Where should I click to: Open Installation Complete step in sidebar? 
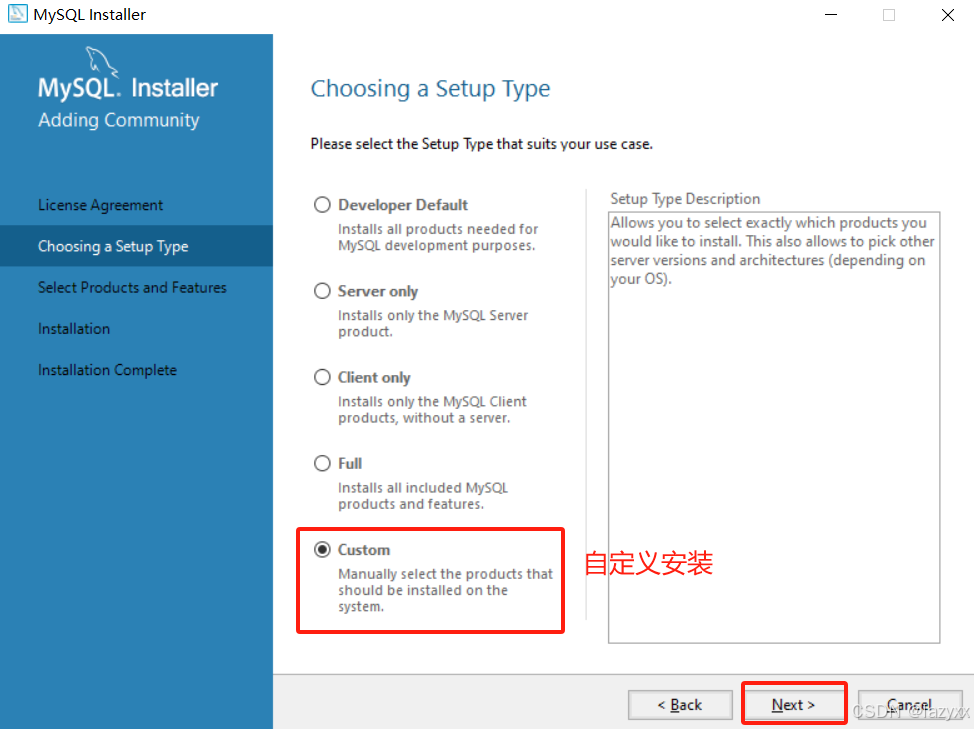click(x=107, y=370)
